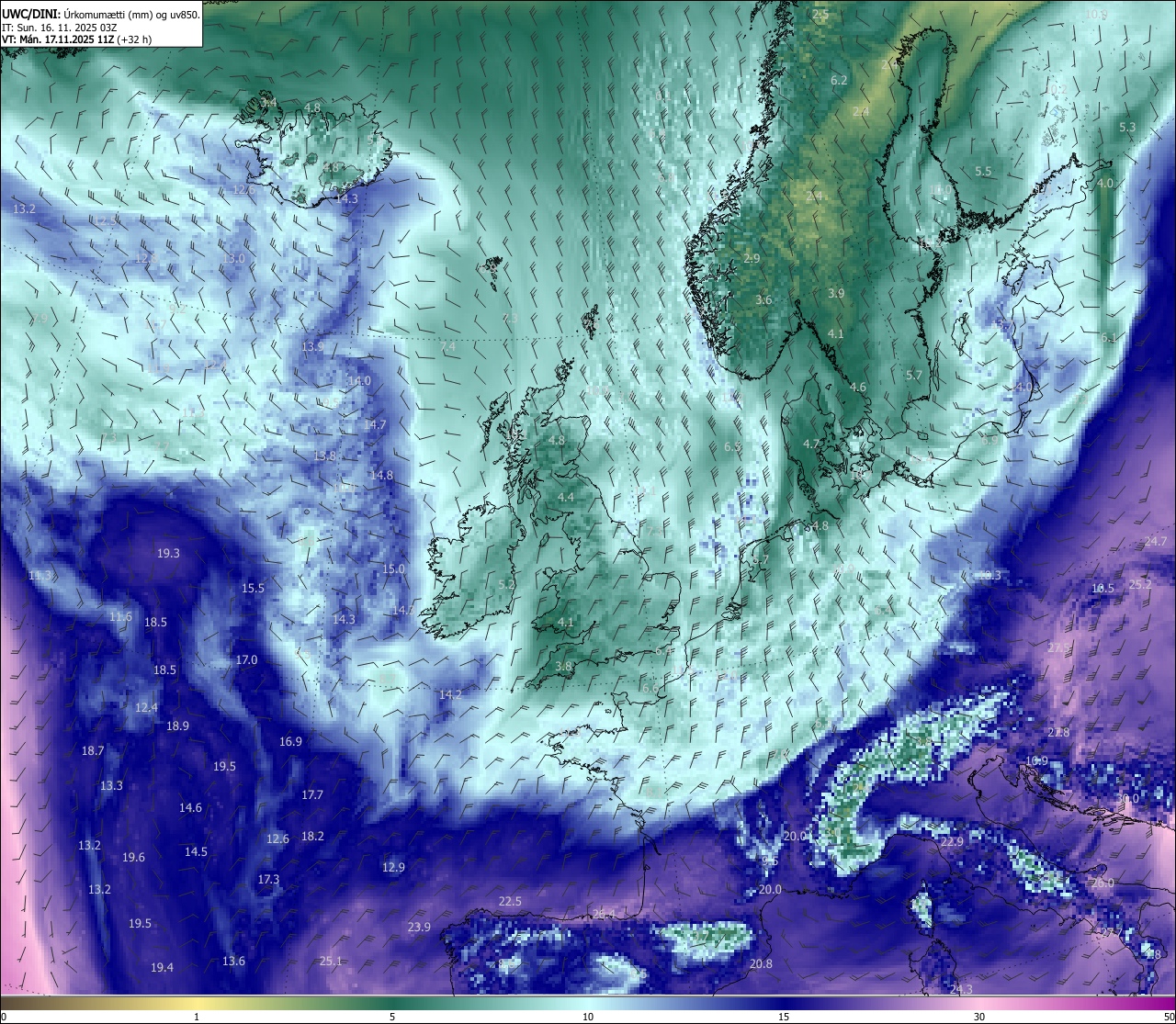Select the 3.6 value label
The width and height of the screenshot is (1176, 1024).
[763, 299]
